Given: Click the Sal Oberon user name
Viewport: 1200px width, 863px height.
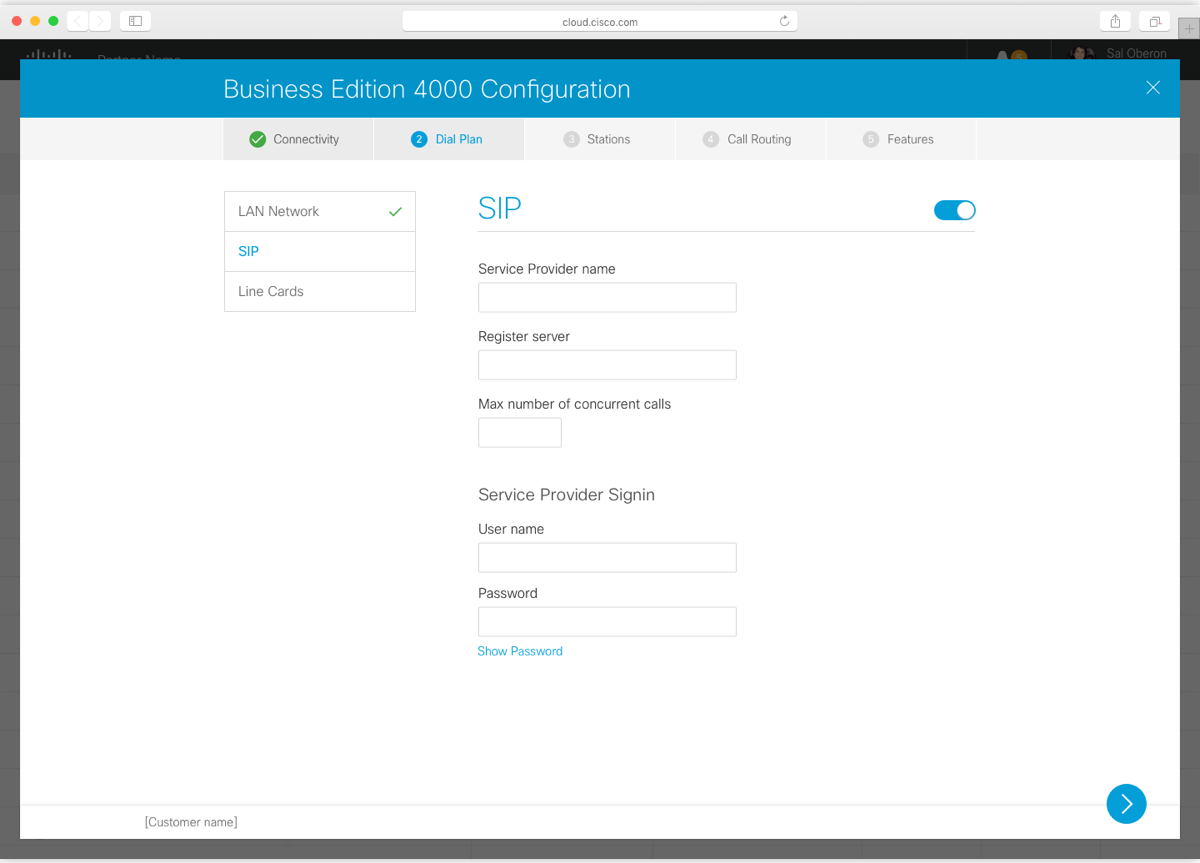Looking at the screenshot, I should pyautogui.click(x=1136, y=53).
